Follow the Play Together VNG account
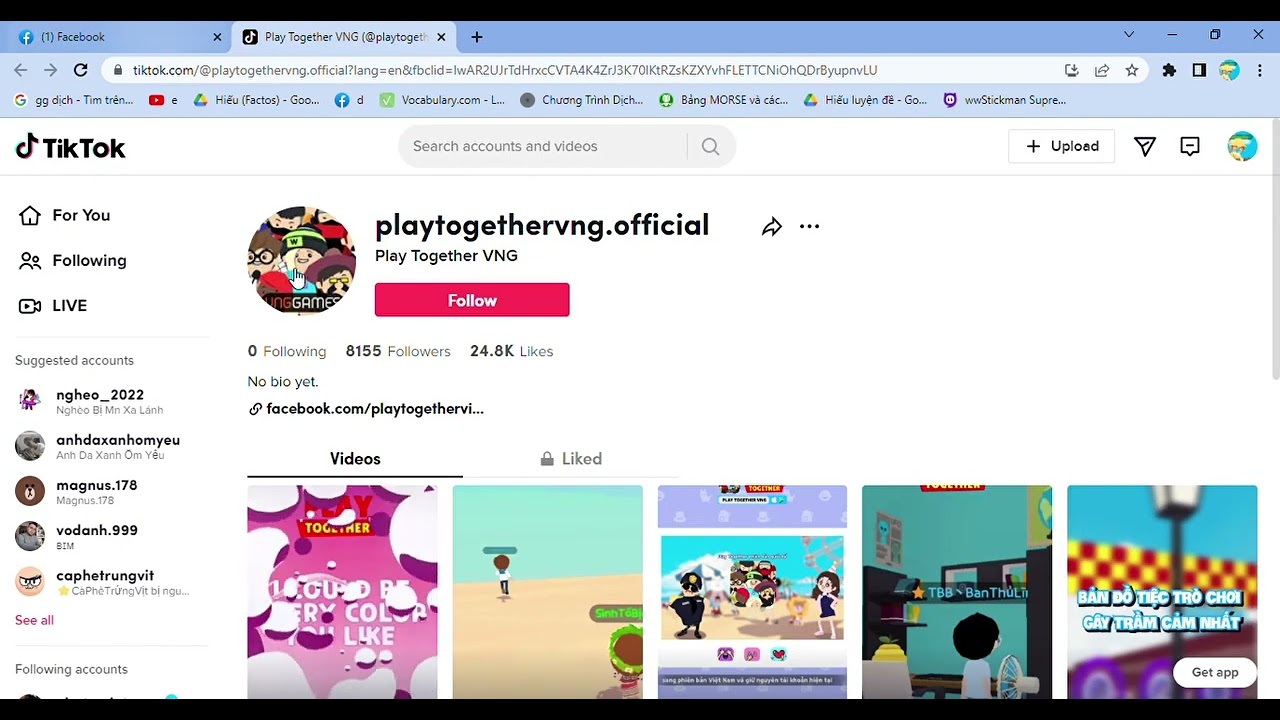Screen dimensions: 1280x720 click(x=472, y=300)
